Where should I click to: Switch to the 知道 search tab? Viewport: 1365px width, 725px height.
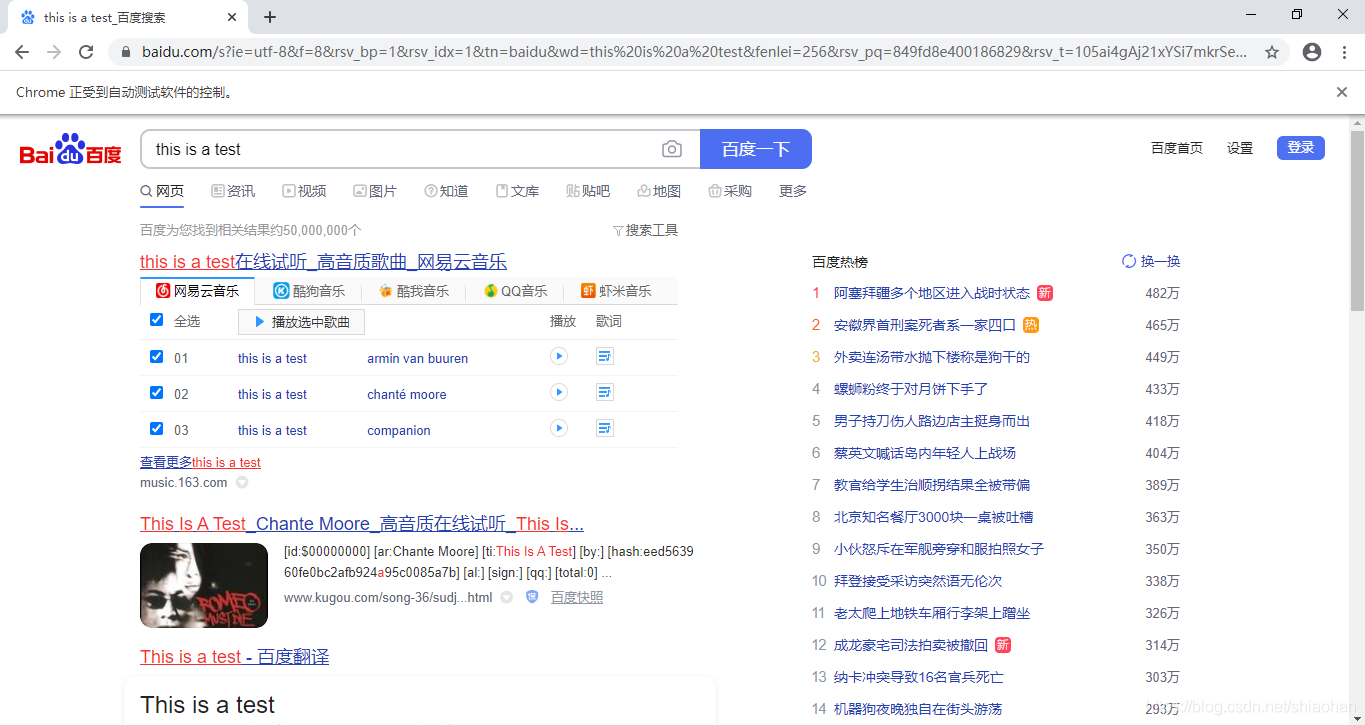coord(446,191)
